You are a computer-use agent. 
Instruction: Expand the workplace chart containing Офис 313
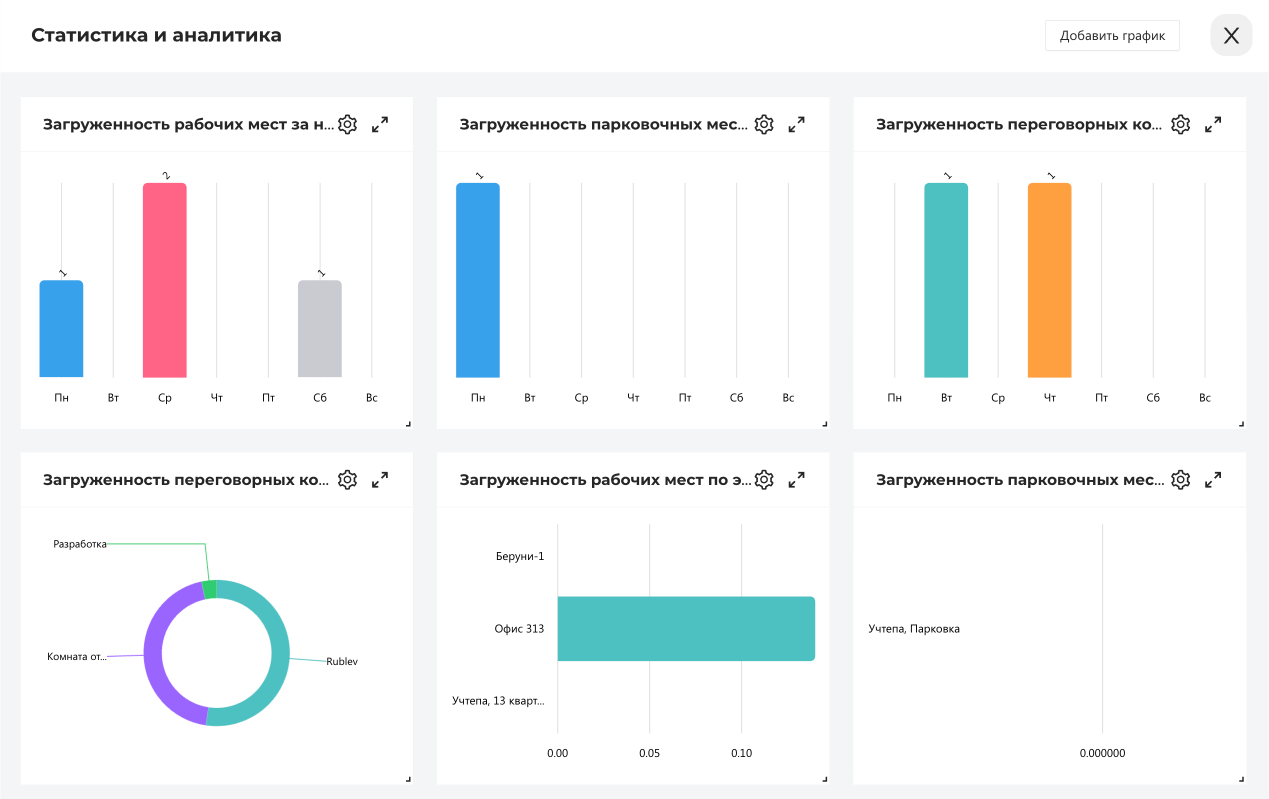click(x=797, y=480)
